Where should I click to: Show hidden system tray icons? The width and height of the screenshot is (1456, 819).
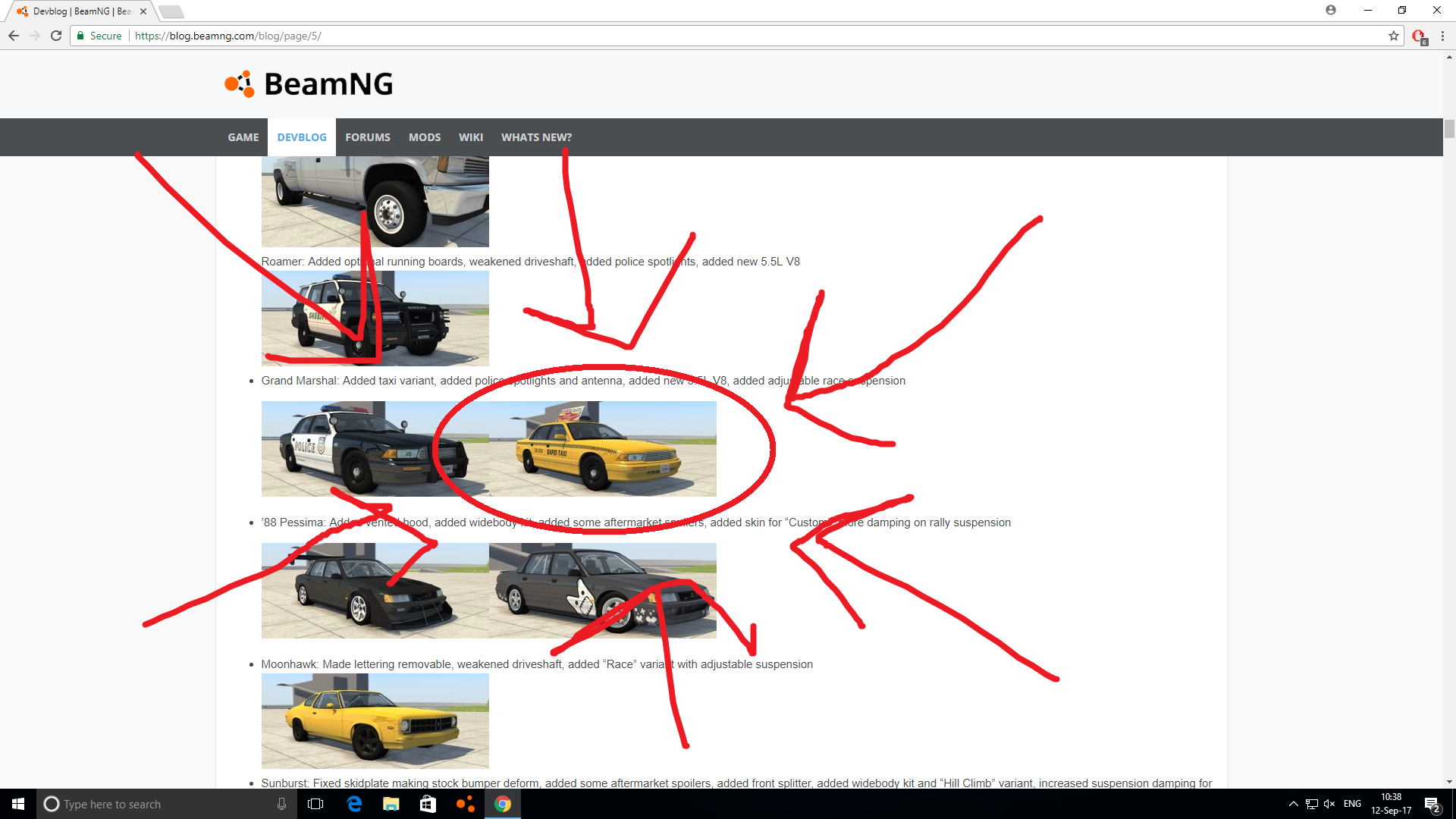click(x=1293, y=804)
